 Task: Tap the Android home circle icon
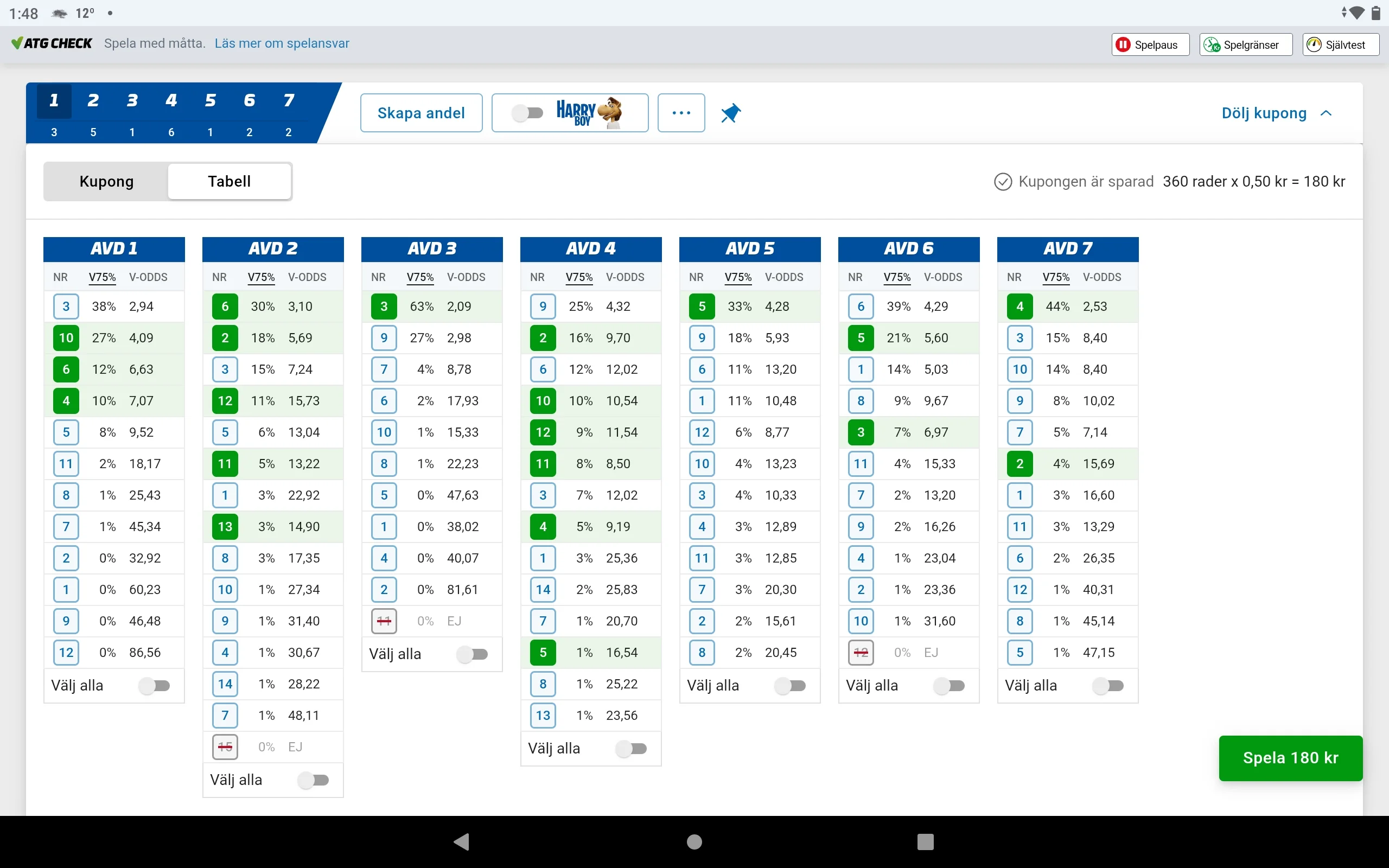point(694,841)
